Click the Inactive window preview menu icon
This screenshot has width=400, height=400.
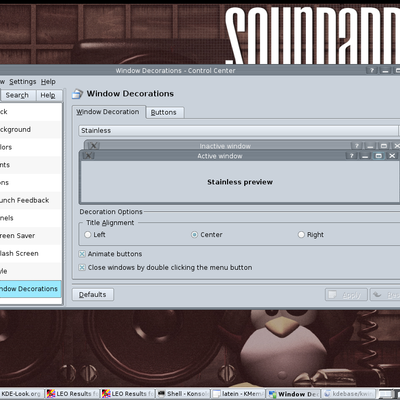point(94,146)
